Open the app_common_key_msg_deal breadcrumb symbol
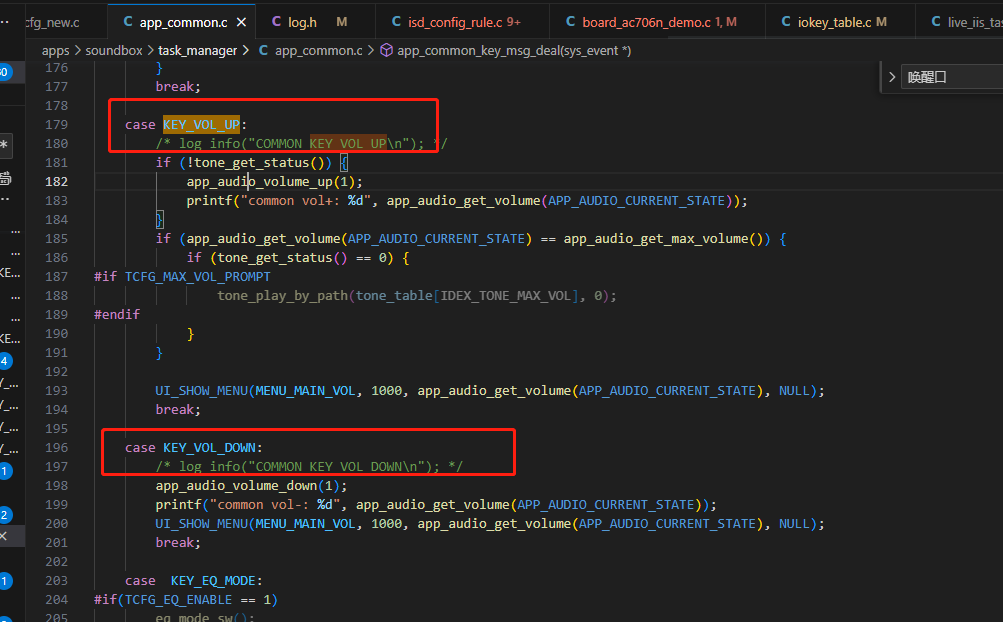The image size is (1003, 622). (514, 51)
